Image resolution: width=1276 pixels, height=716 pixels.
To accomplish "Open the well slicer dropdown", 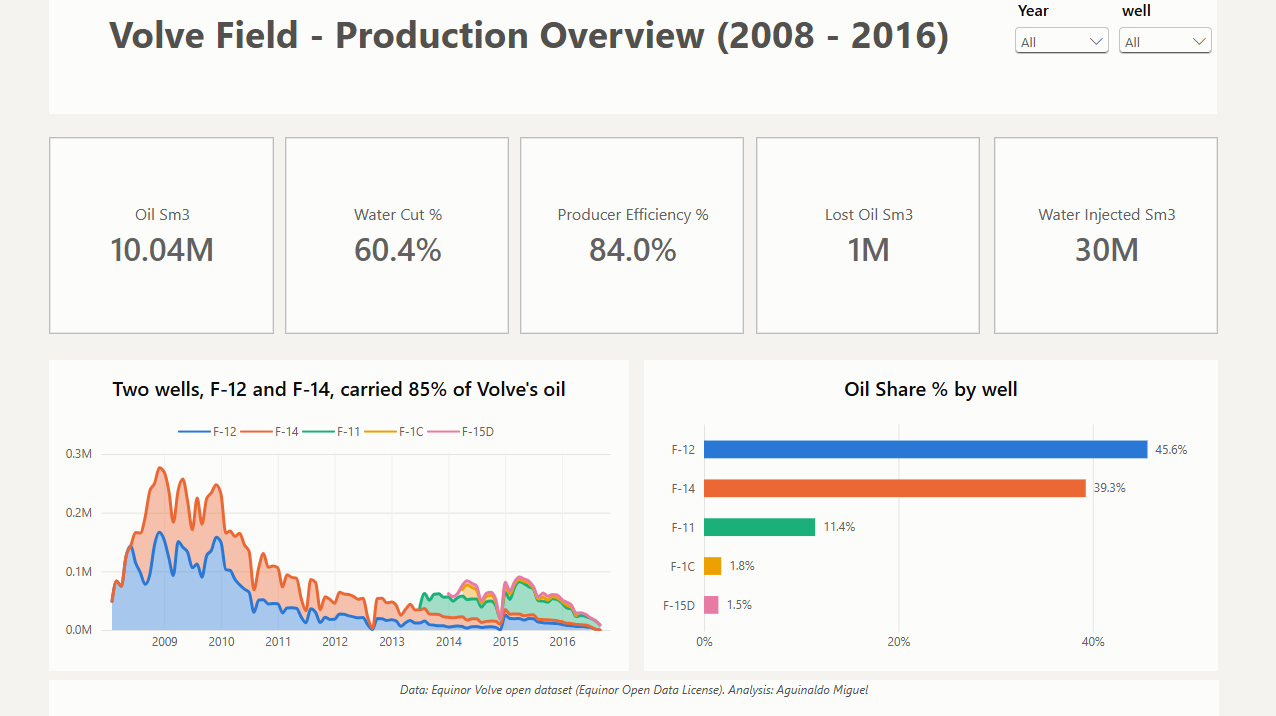I will [x=1165, y=41].
